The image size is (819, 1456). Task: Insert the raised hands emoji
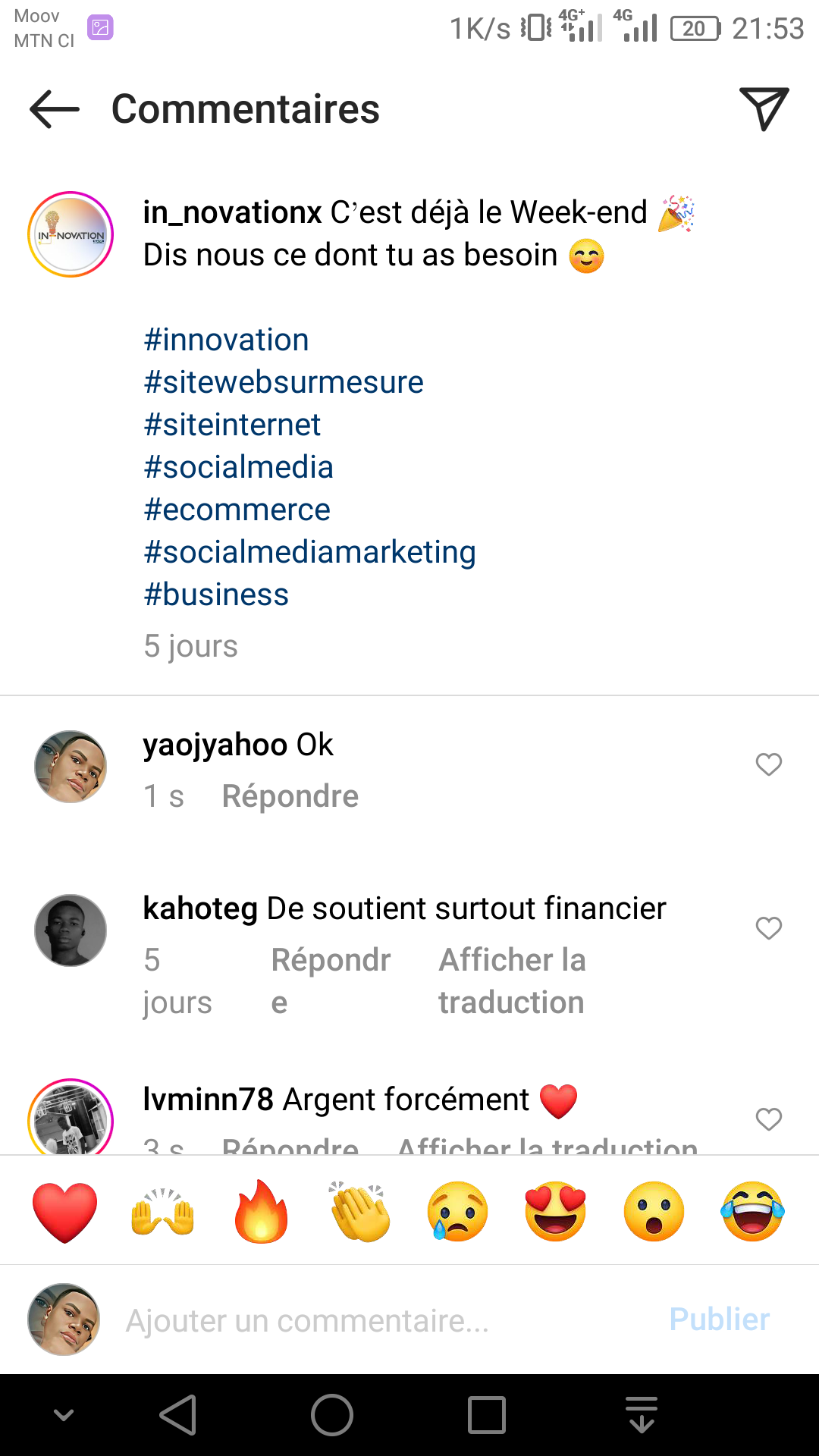click(163, 1211)
